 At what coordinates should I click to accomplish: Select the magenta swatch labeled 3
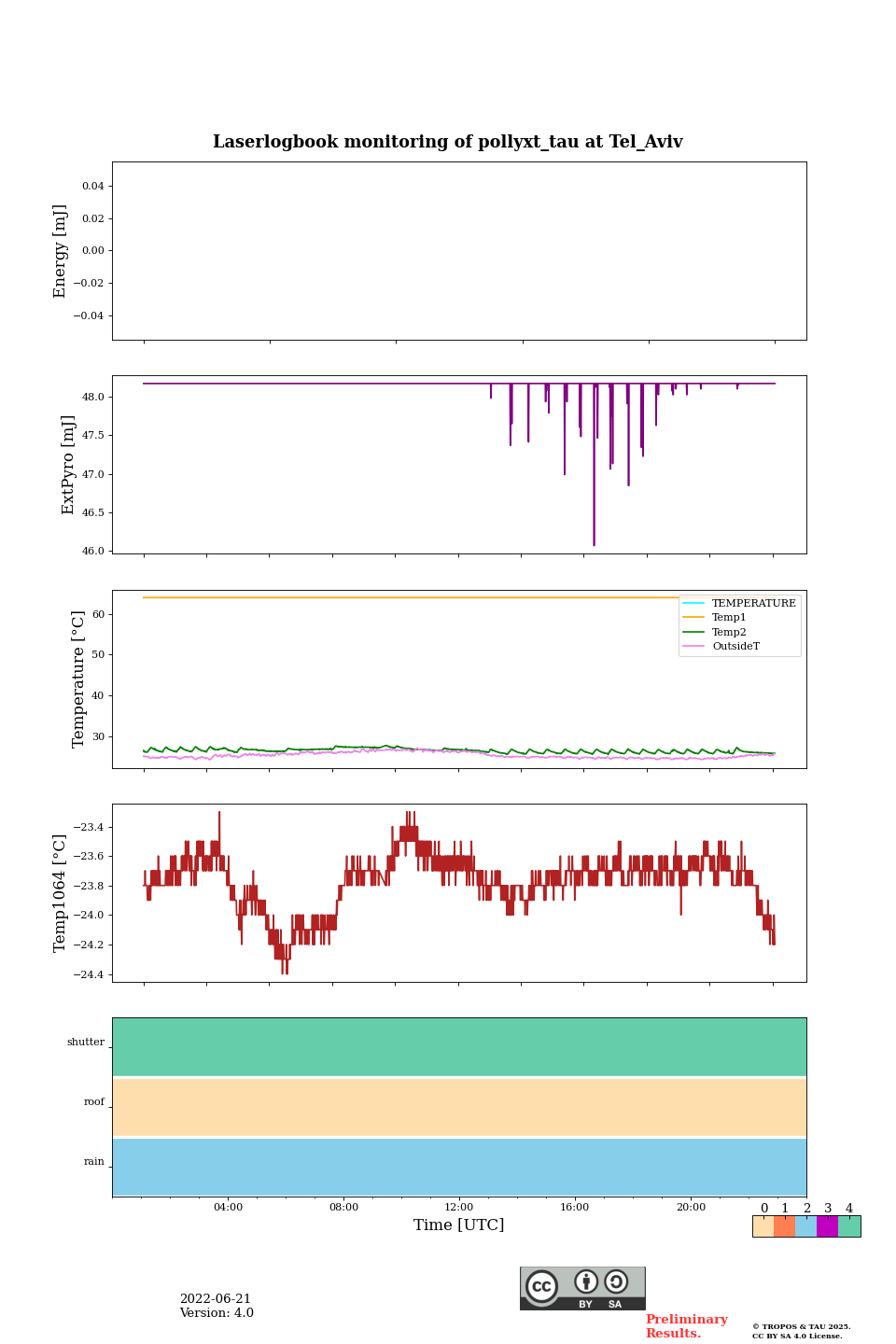(828, 1226)
